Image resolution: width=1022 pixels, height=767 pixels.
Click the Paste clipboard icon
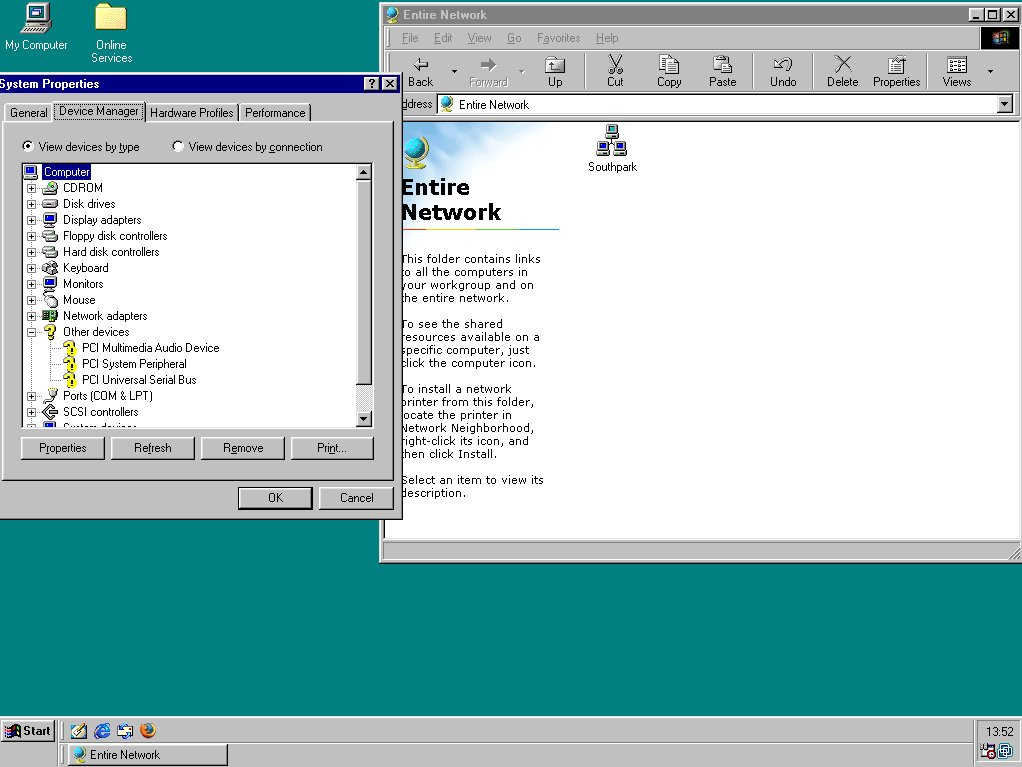[x=722, y=64]
